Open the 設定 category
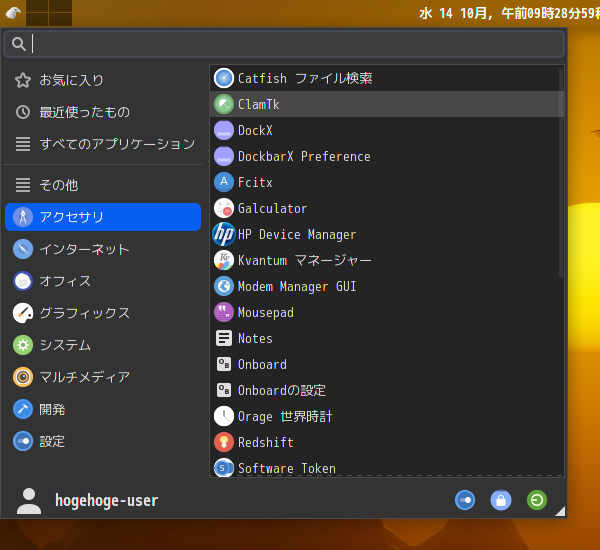This screenshot has width=600, height=550. (103, 441)
